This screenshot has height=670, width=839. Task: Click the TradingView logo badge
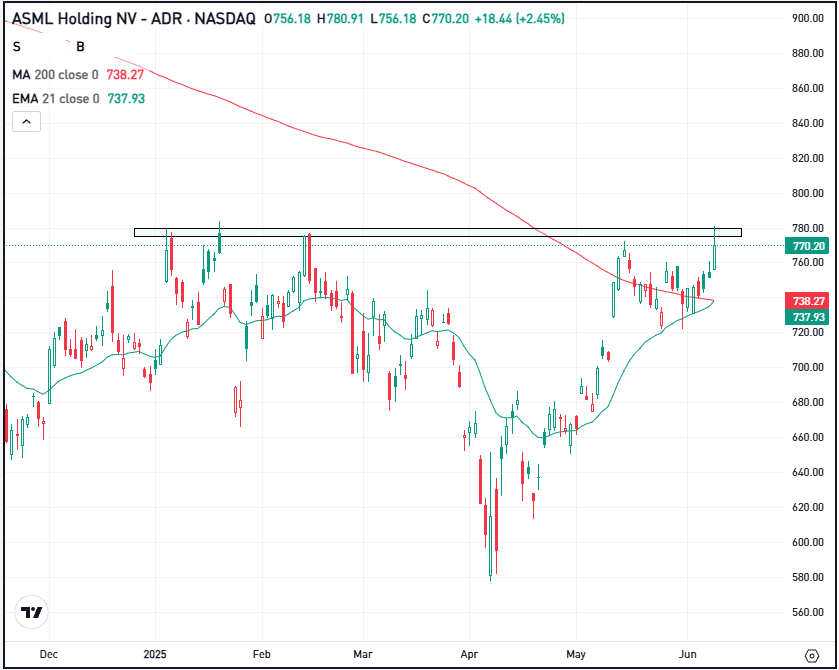click(x=32, y=612)
